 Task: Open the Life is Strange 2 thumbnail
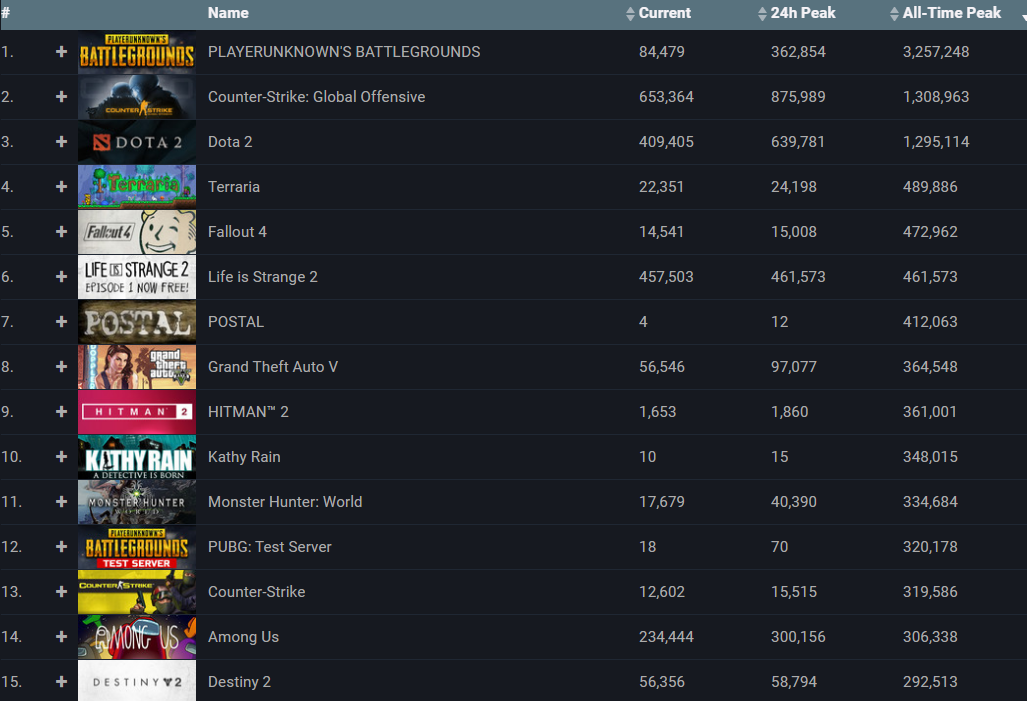137,276
